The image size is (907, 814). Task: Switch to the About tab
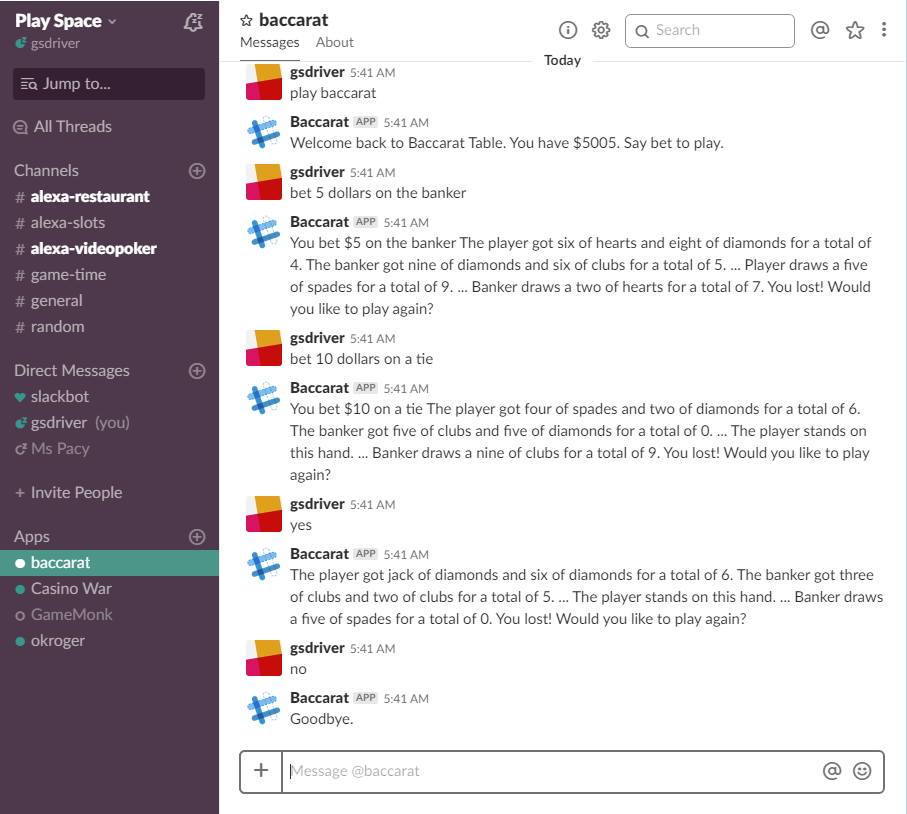[334, 43]
